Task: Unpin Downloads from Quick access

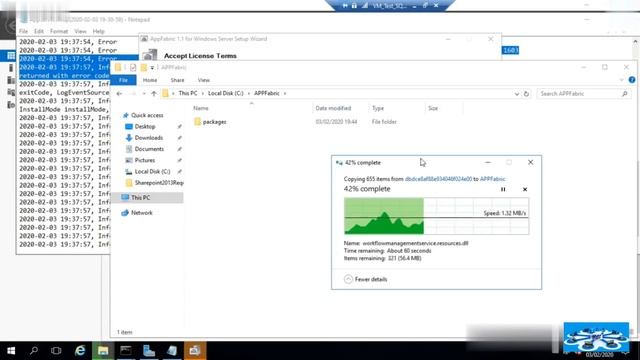Action: [x=179, y=138]
